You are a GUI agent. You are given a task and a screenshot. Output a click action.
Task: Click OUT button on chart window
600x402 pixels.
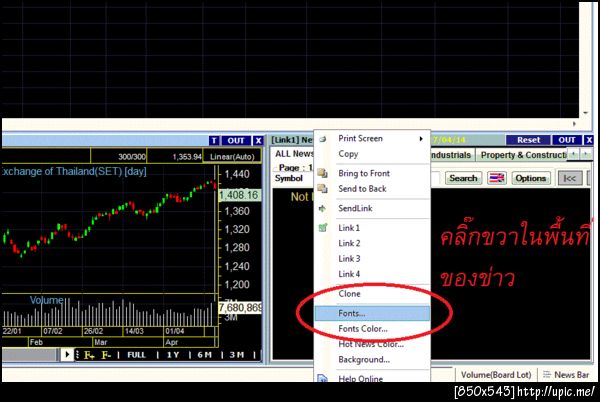[x=236, y=140]
